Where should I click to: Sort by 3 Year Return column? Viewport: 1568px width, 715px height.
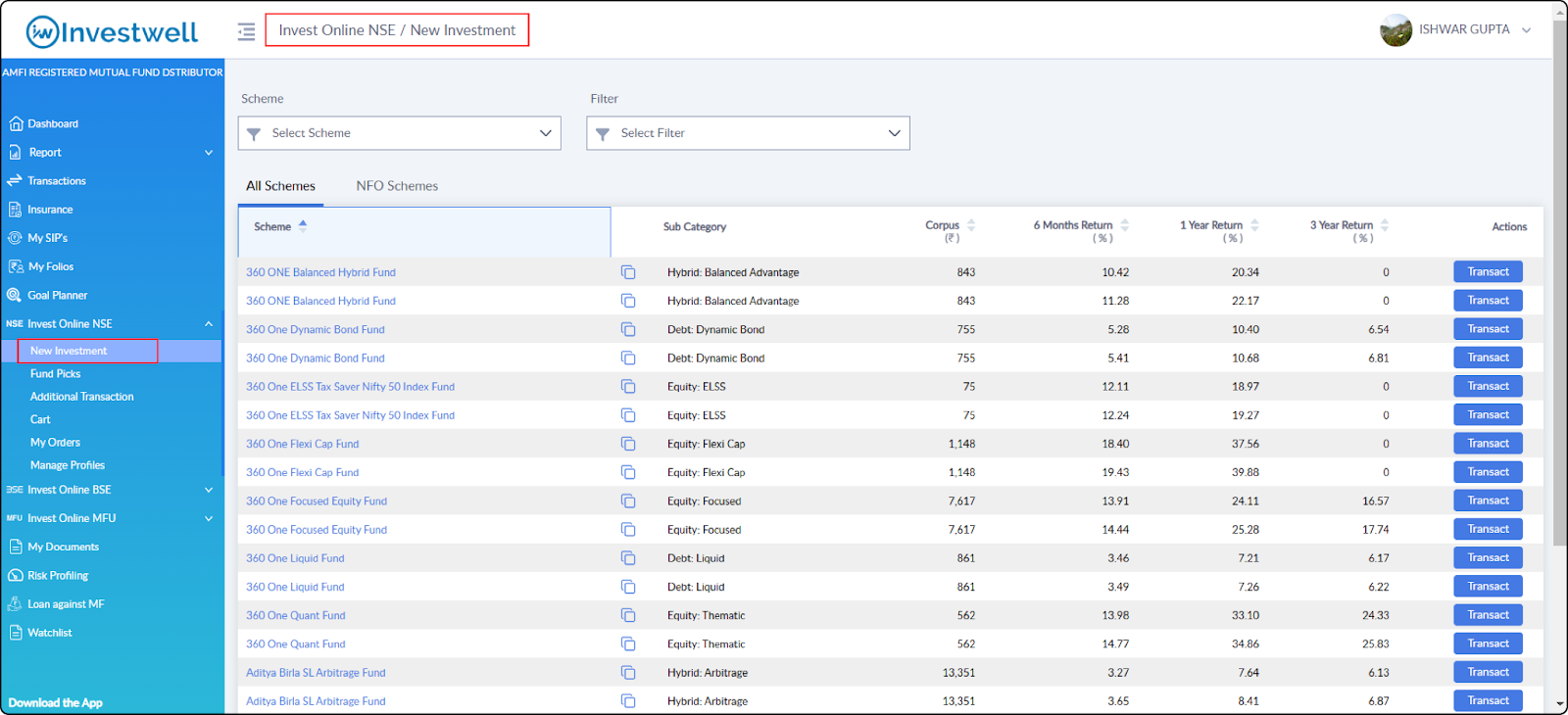(x=1385, y=225)
